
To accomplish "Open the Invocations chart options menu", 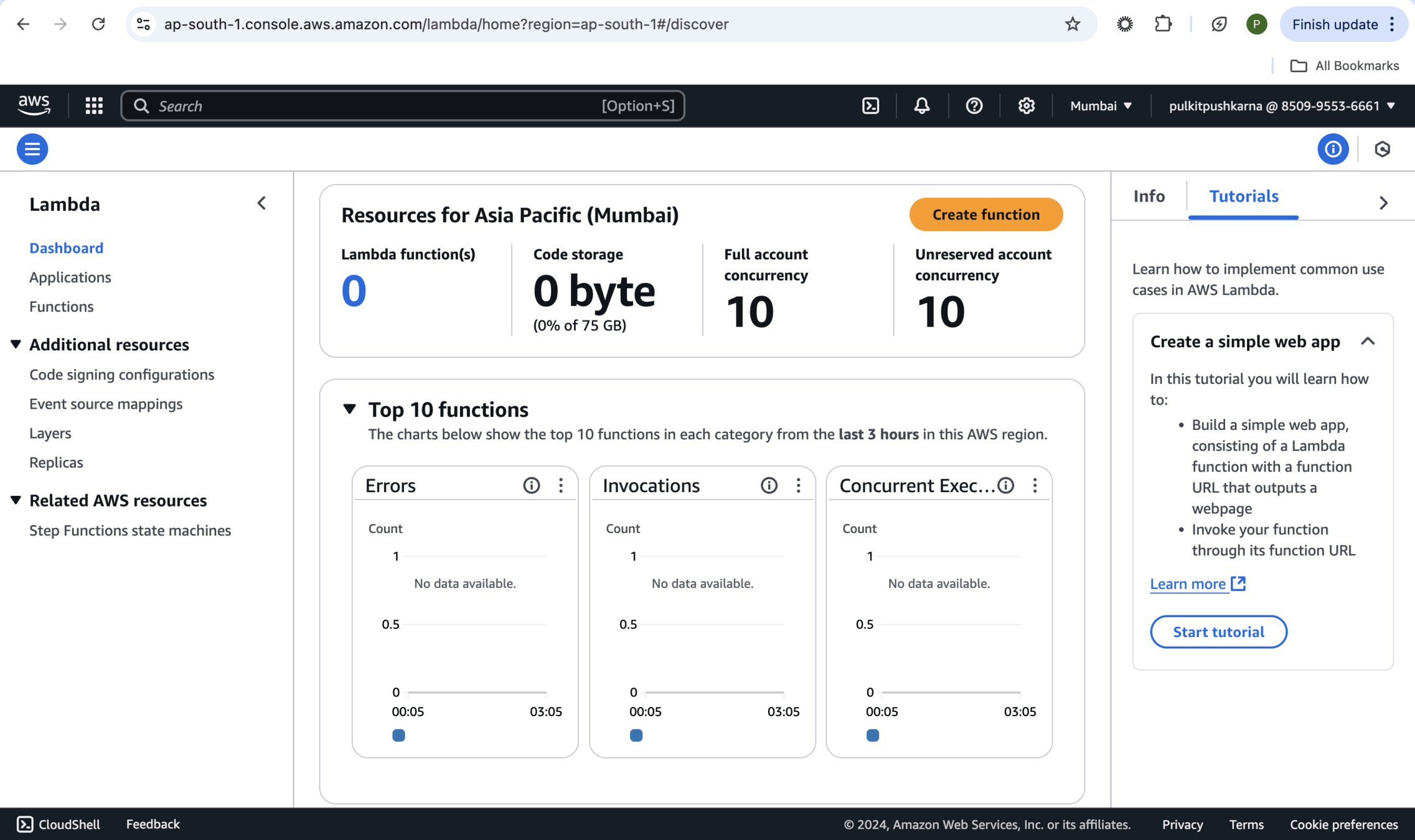I will point(798,485).
